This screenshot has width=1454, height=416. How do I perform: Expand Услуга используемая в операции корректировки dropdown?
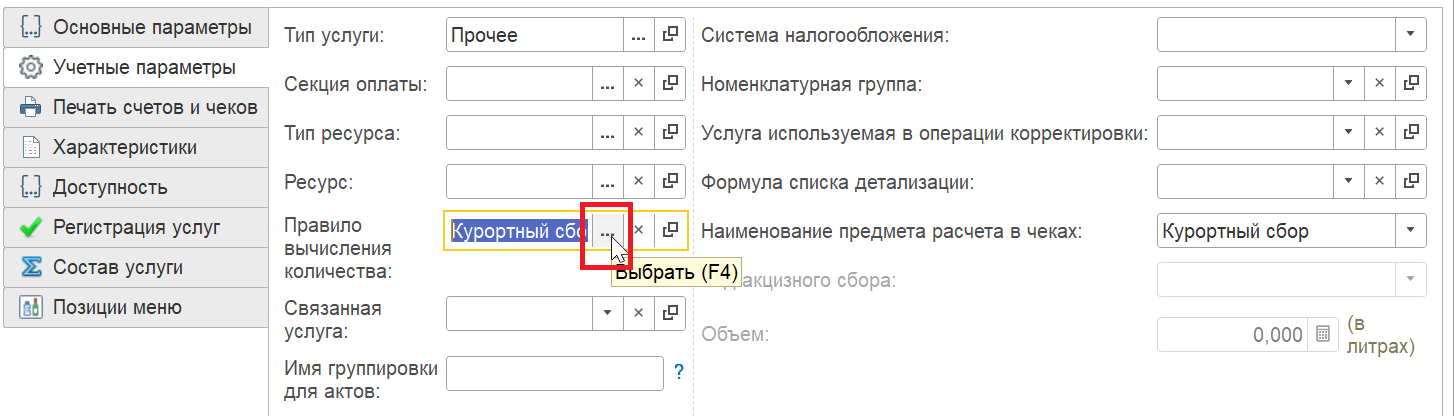click(x=1347, y=132)
